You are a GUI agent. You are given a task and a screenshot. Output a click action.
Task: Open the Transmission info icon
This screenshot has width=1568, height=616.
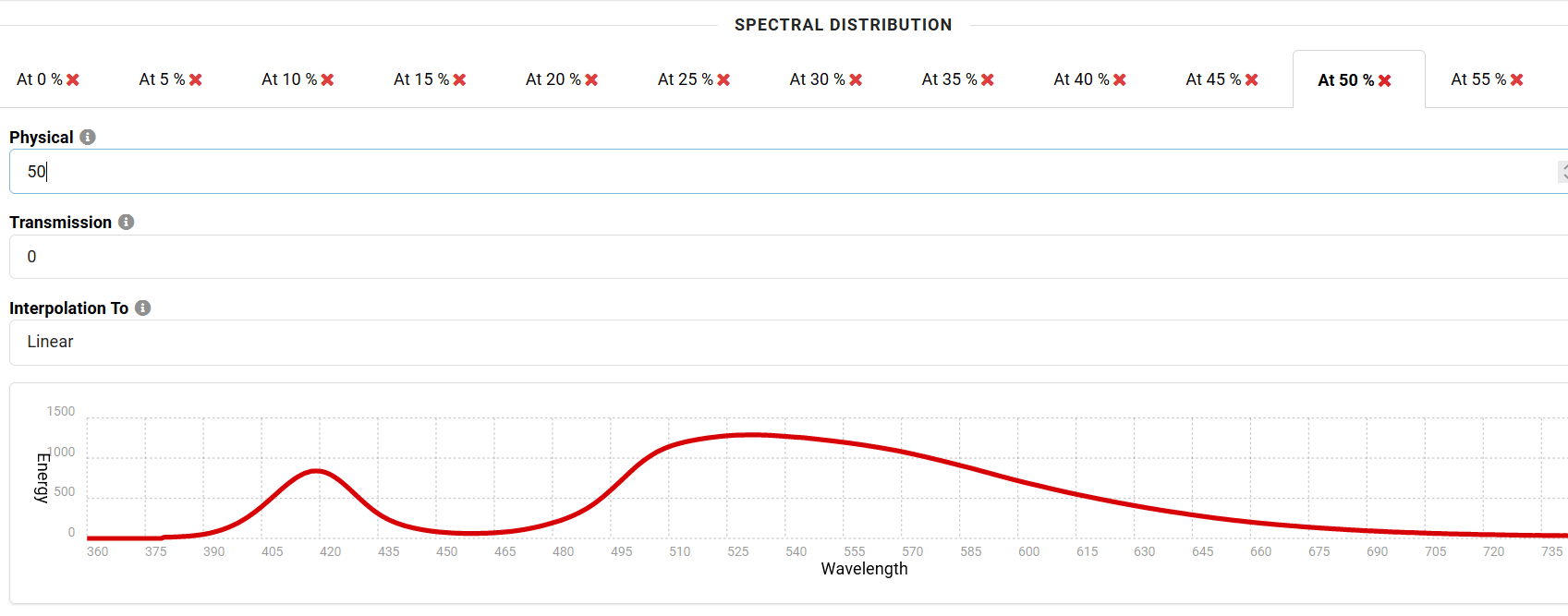pyautogui.click(x=127, y=222)
